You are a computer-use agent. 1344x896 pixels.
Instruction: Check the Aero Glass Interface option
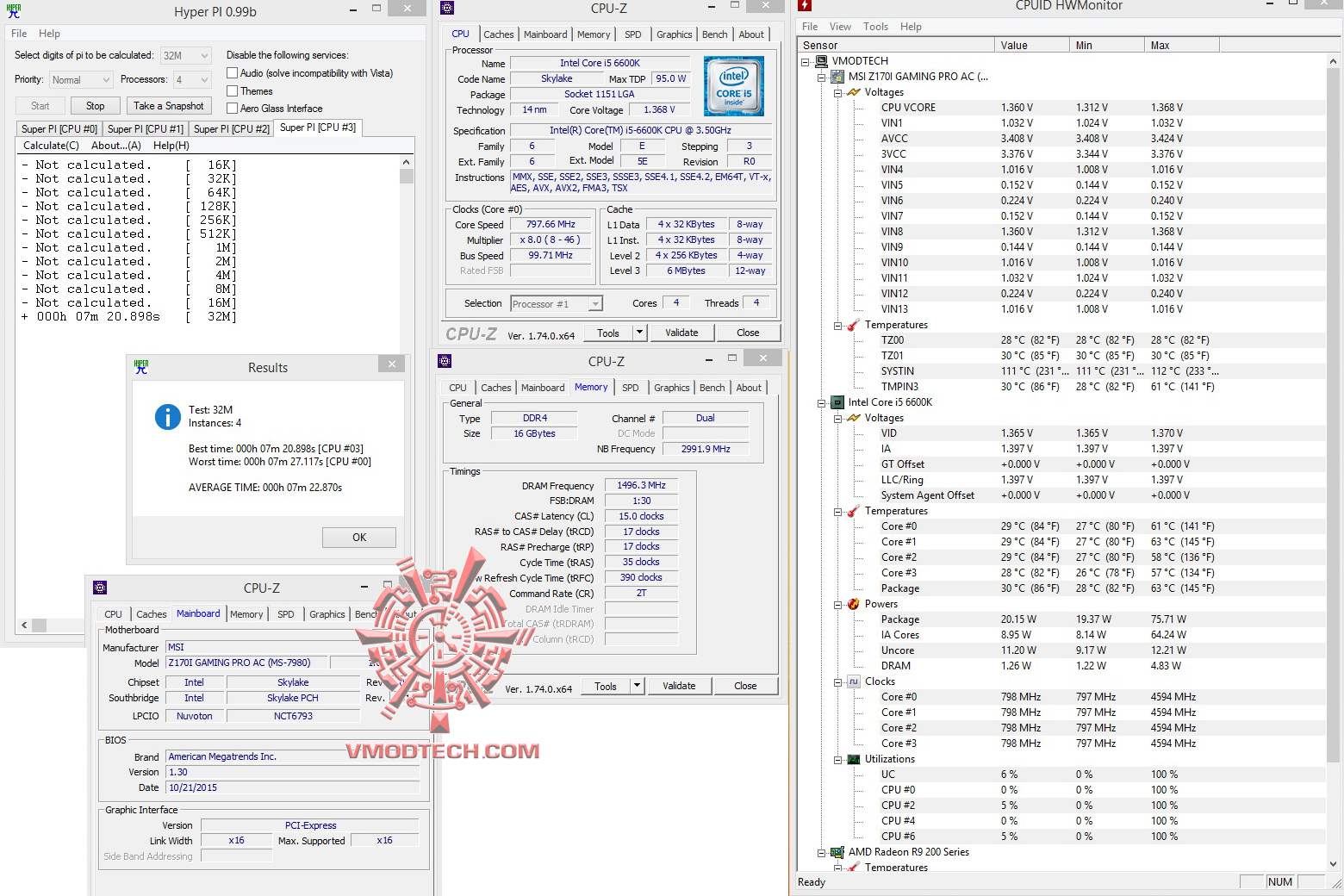click(232, 109)
